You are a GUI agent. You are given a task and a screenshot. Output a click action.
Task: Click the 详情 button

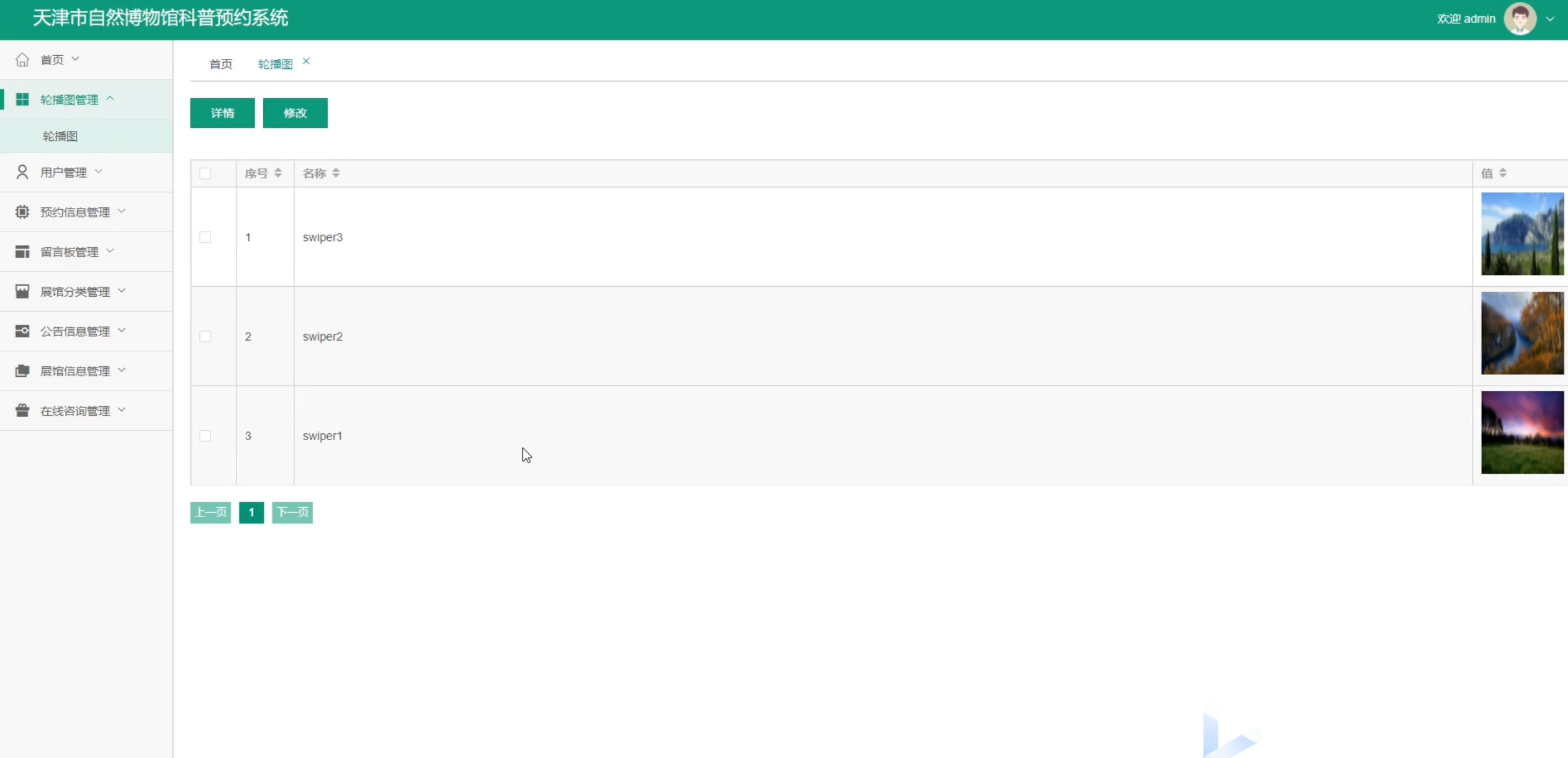click(222, 113)
